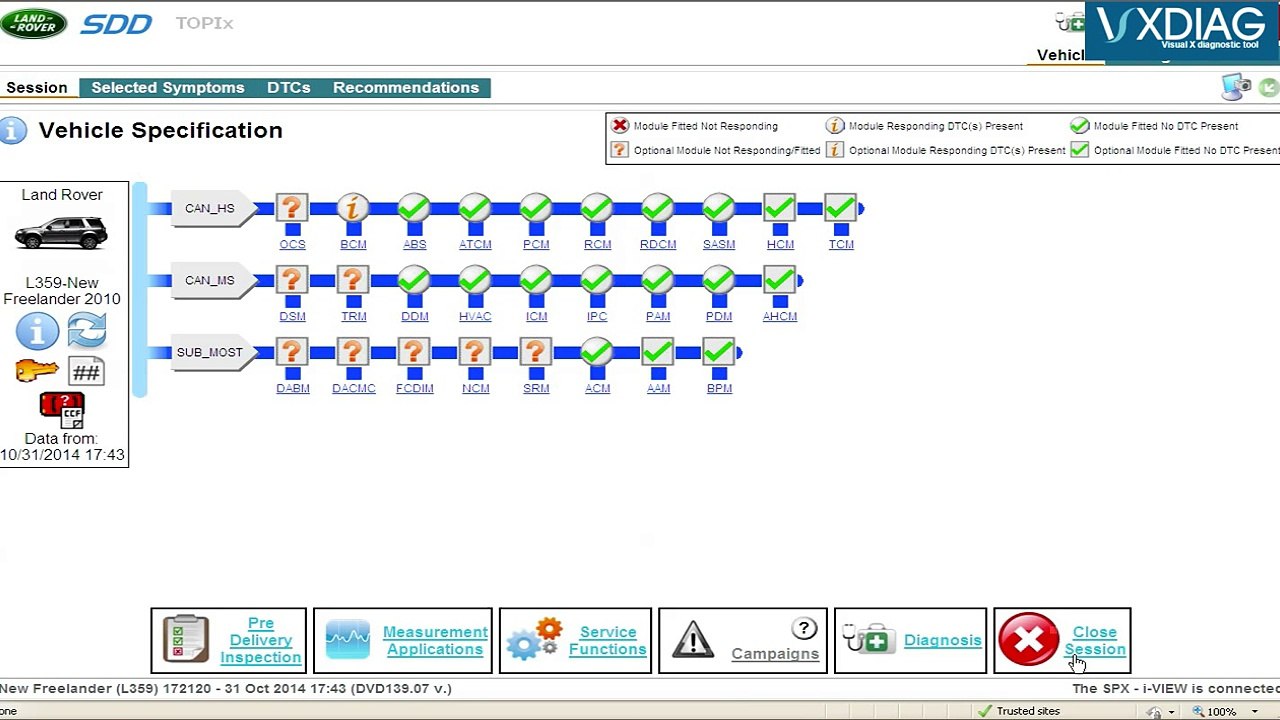The height and width of the screenshot is (720, 1280).
Task: Open the vehicle information icon in the side panel
Action: pos(37,331)
